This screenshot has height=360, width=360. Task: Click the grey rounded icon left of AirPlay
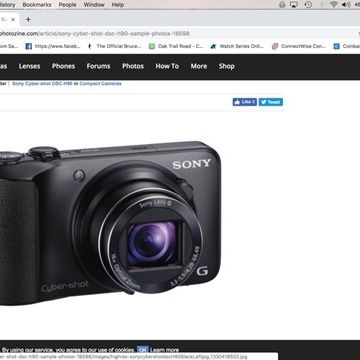tap(282, 4)
